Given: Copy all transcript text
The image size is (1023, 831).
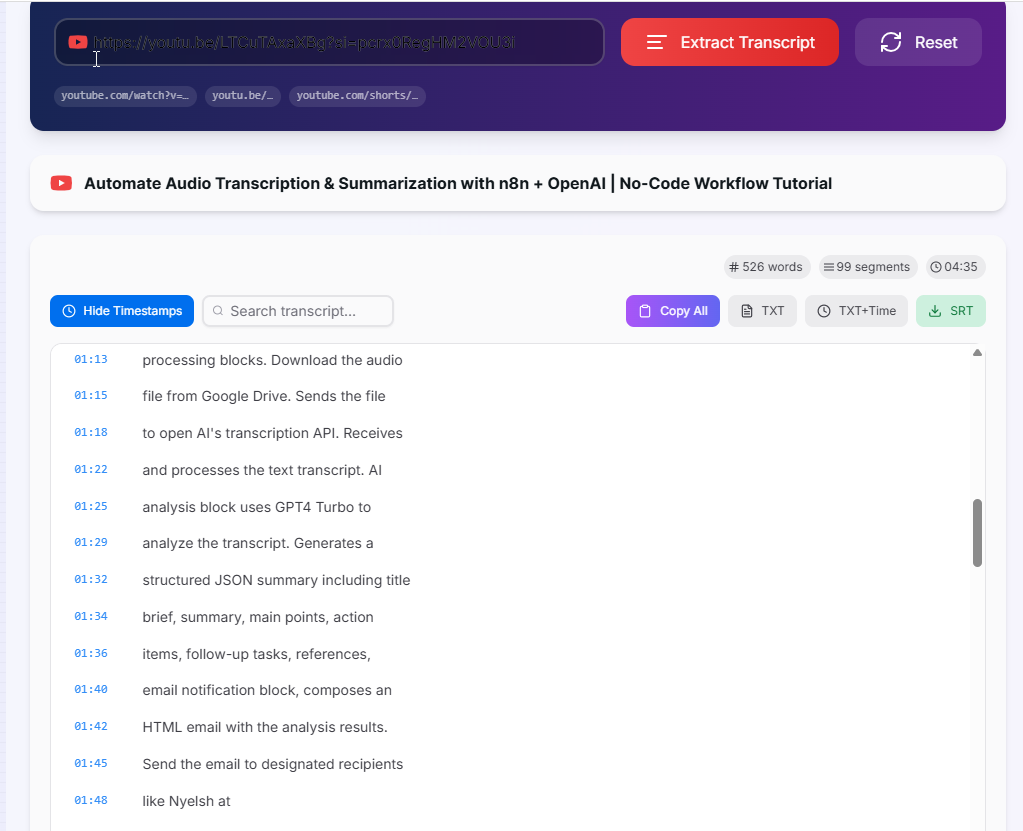Looking at the screenshot, I should coord(673,311).
